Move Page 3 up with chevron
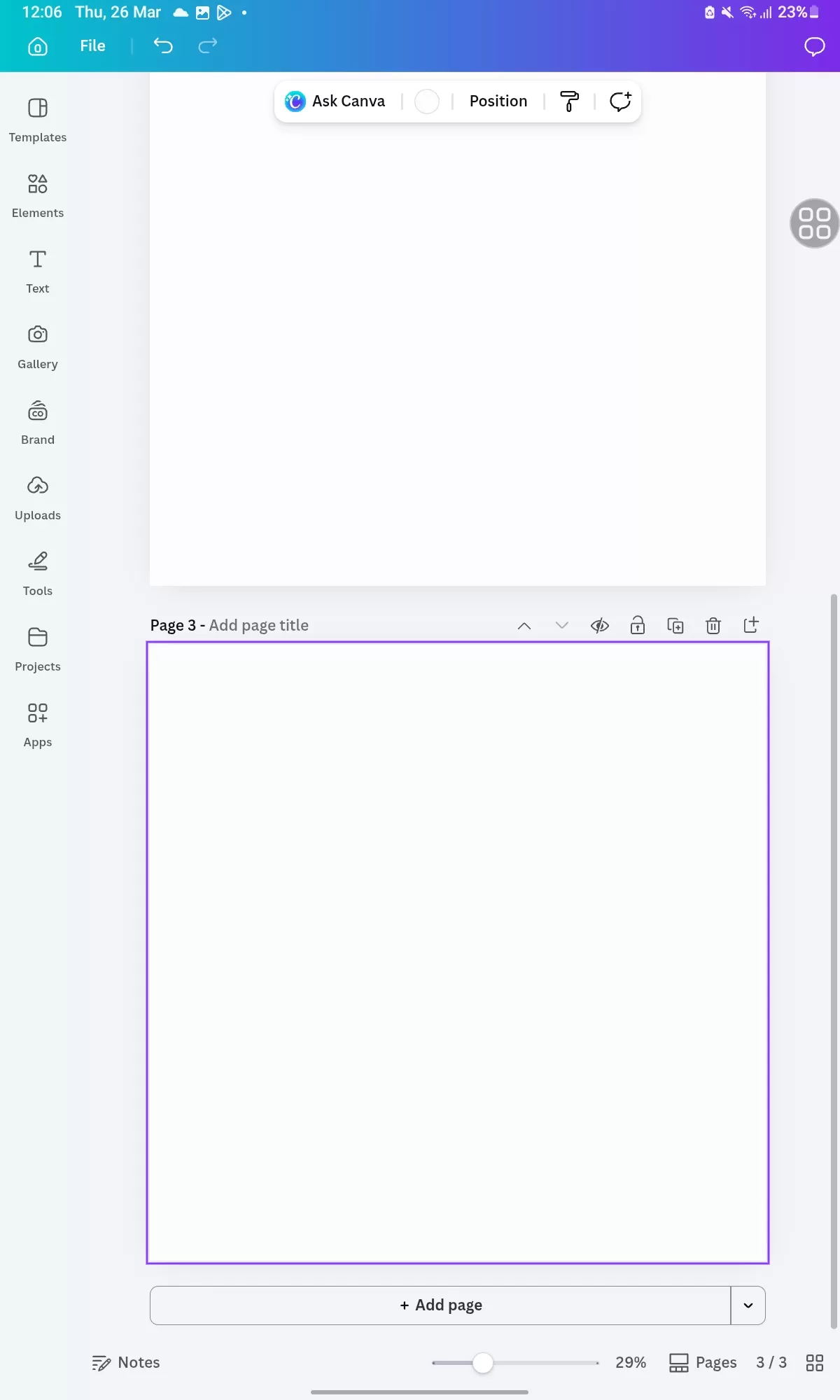The image size is (840, 1400). pos(524,625)
